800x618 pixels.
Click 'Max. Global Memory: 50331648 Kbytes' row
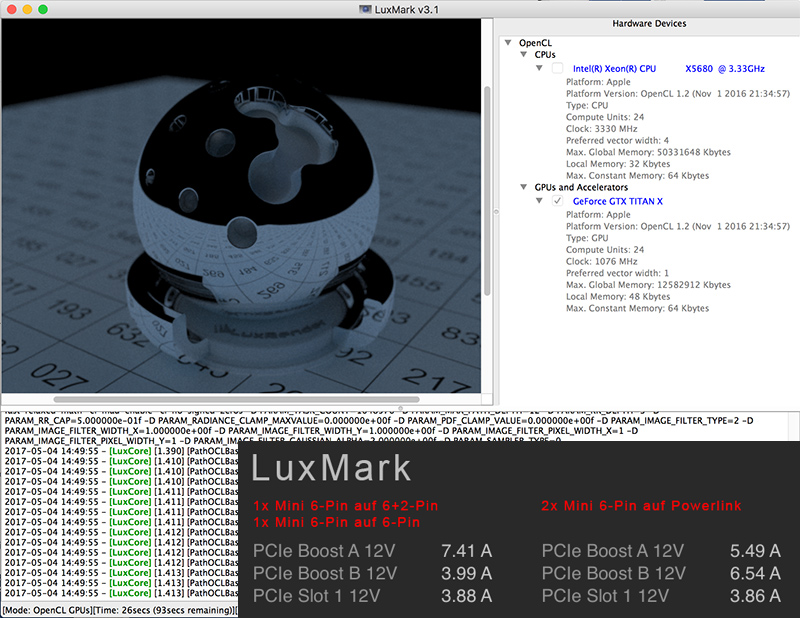click(648, 152)
